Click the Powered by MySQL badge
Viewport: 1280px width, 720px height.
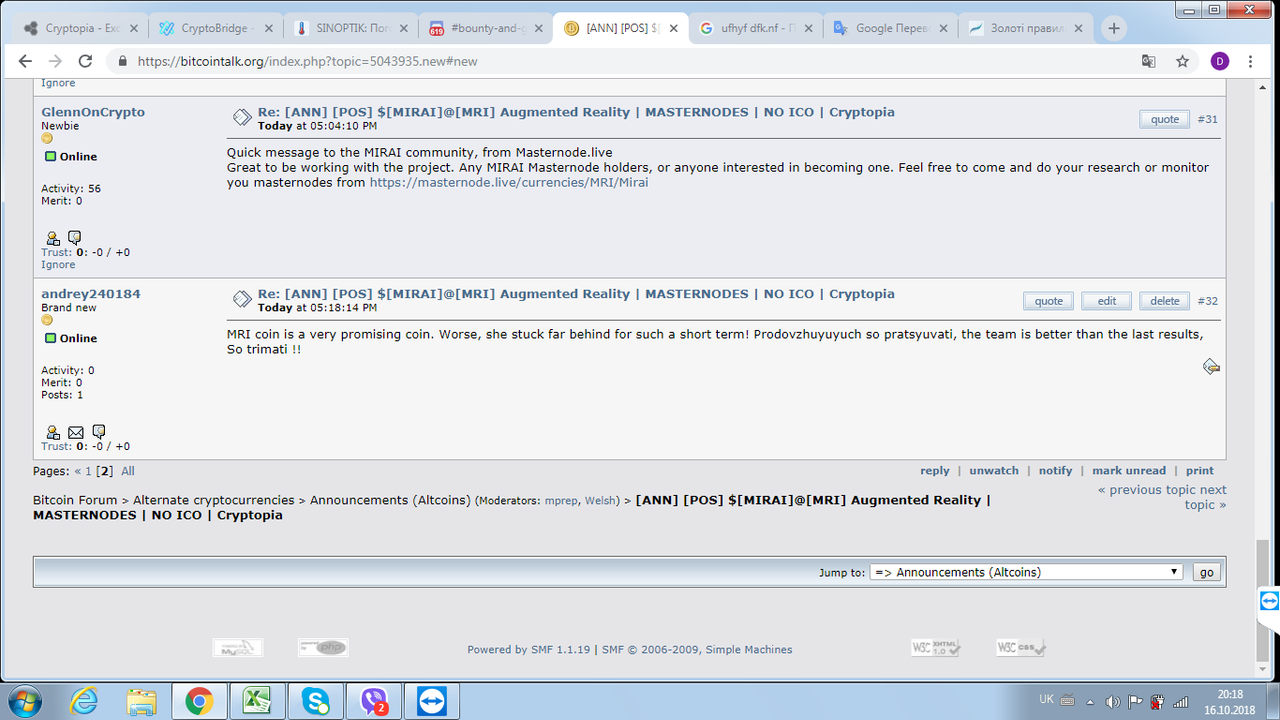click(x=238, y=648)
